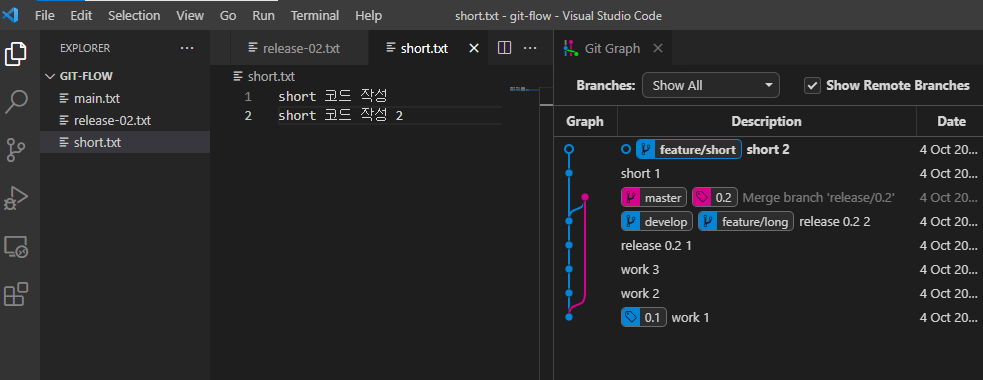Open release-02.txt in the explorer
This screenshot has height=380, width=983.
[125, 120]
